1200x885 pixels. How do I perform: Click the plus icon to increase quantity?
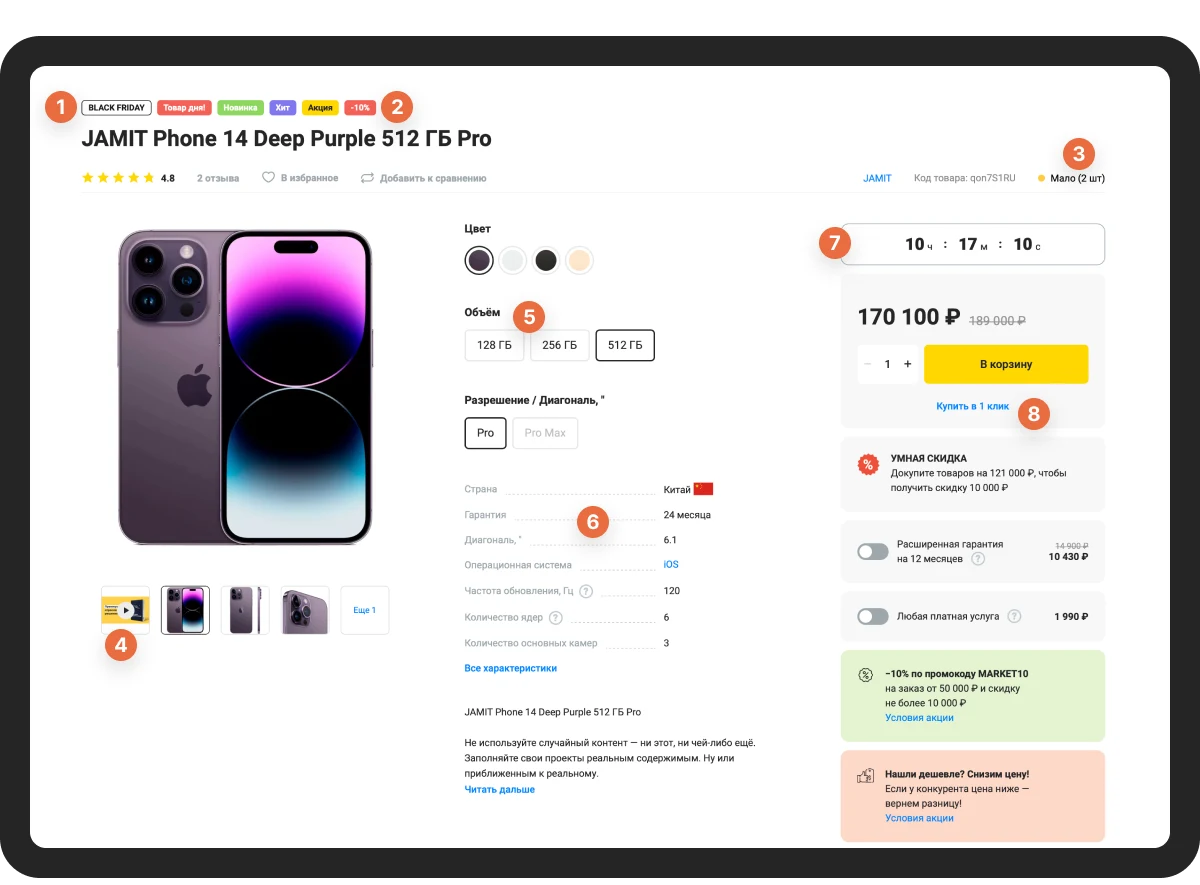coord(908,364)
